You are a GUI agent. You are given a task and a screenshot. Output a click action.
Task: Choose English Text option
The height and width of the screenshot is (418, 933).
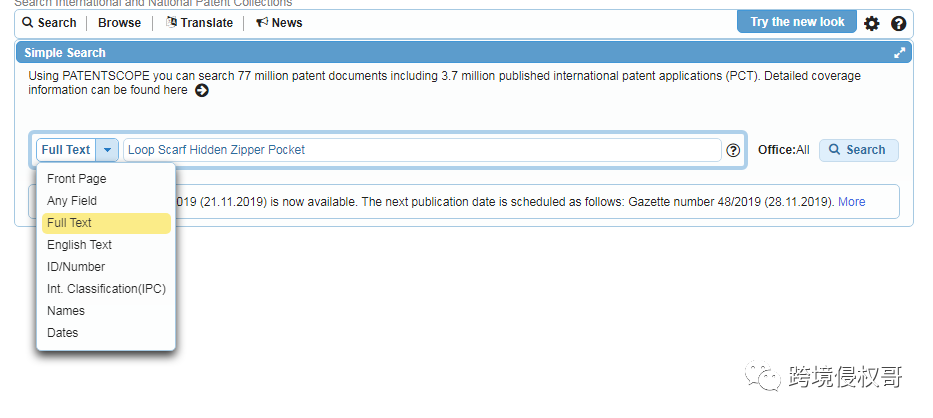[x=106, y=245]
